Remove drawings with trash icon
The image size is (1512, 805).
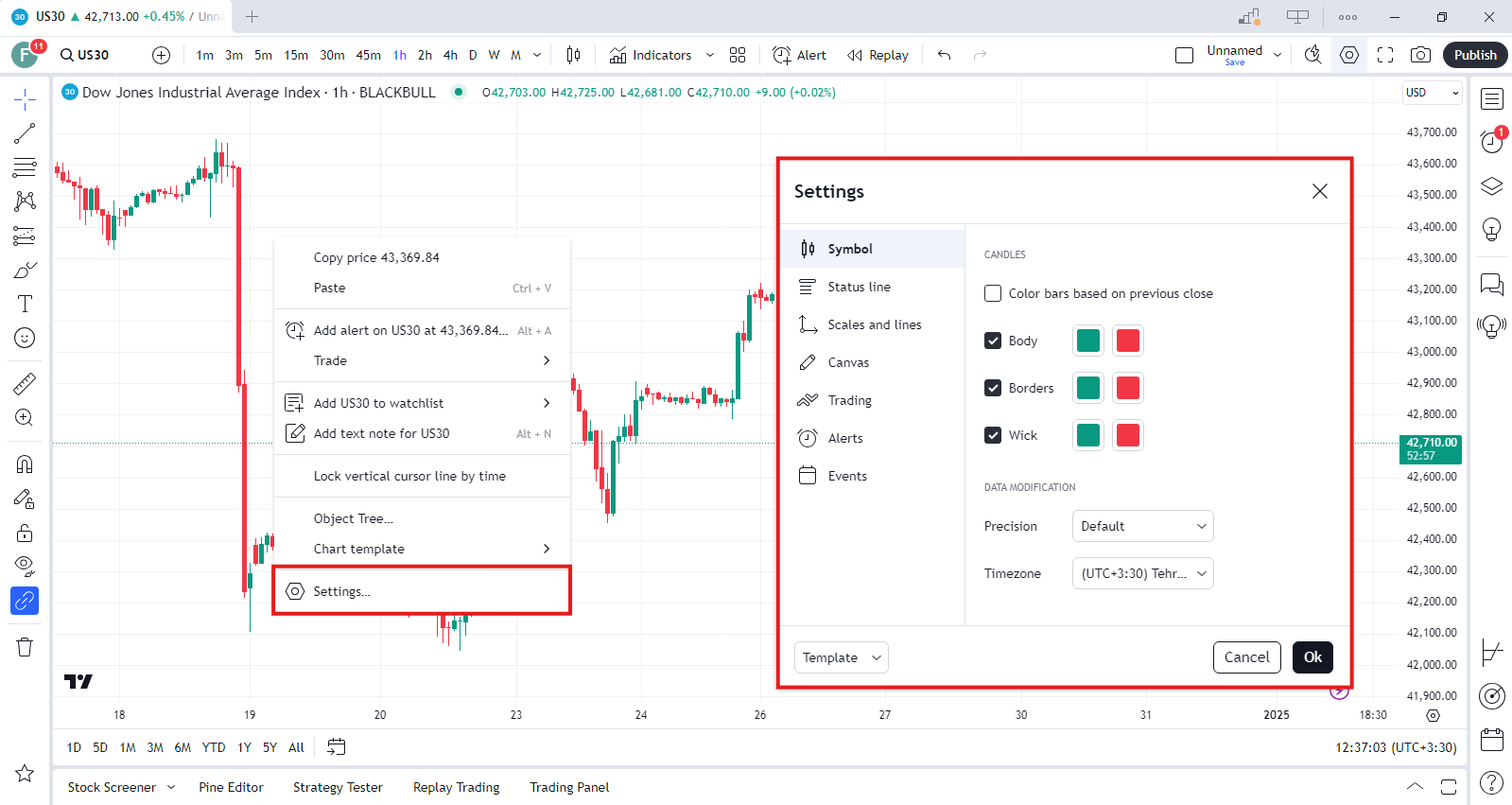point(25,647)
